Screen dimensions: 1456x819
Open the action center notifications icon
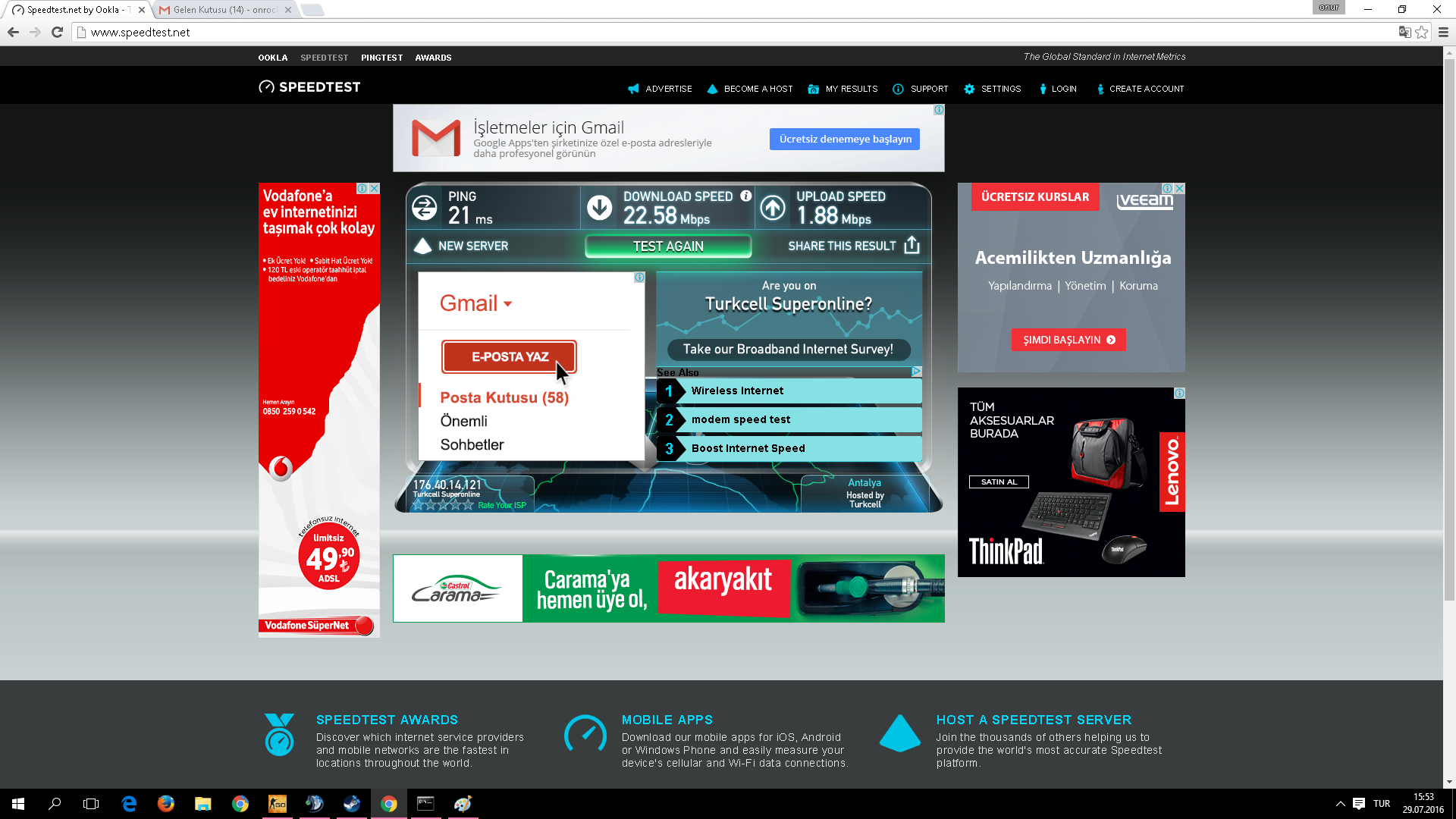pos(1359,804)
